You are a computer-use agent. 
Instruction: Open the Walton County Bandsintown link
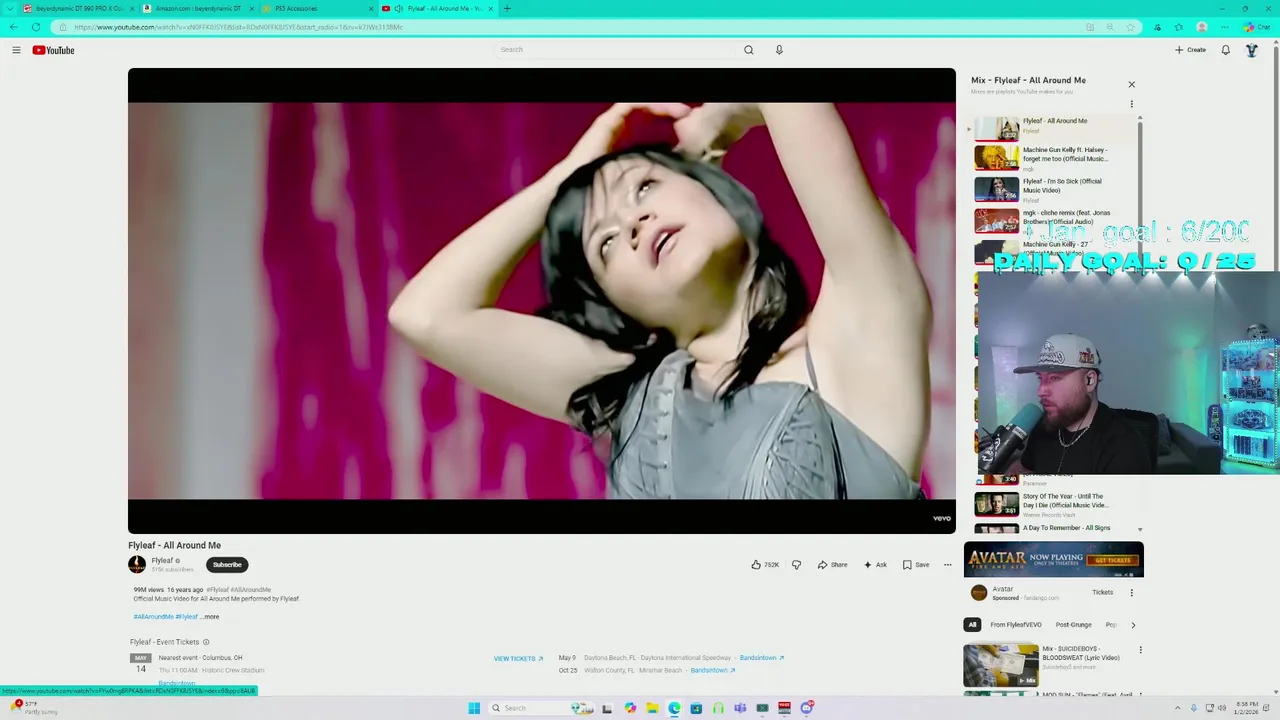[712, 670]
